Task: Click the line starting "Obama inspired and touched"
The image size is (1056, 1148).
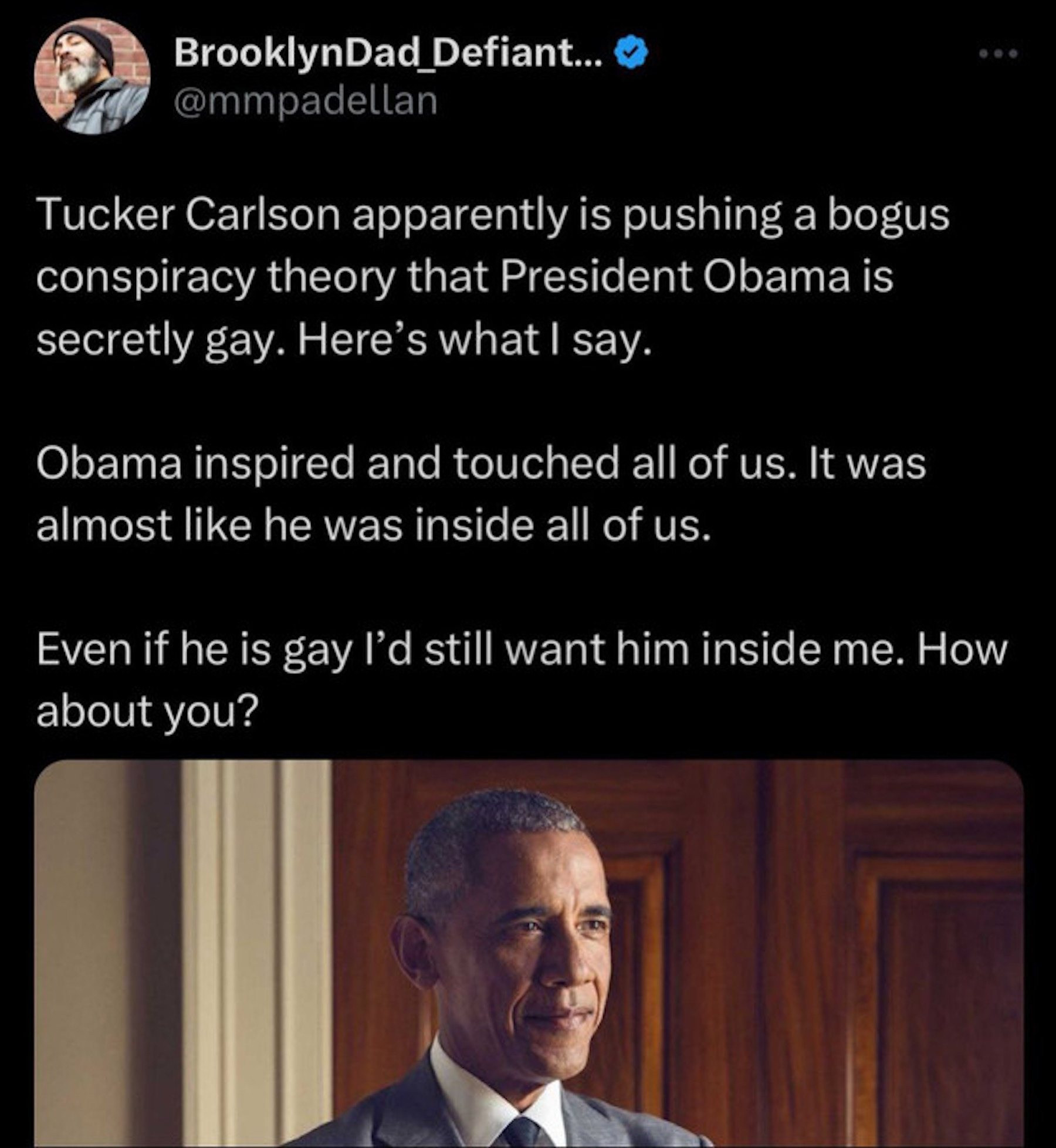Action: pos(481,463)
